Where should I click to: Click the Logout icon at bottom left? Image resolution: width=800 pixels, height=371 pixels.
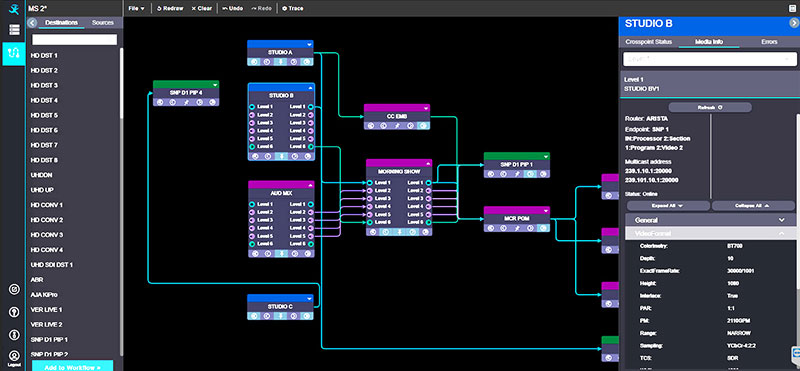(x=14, y=358)
